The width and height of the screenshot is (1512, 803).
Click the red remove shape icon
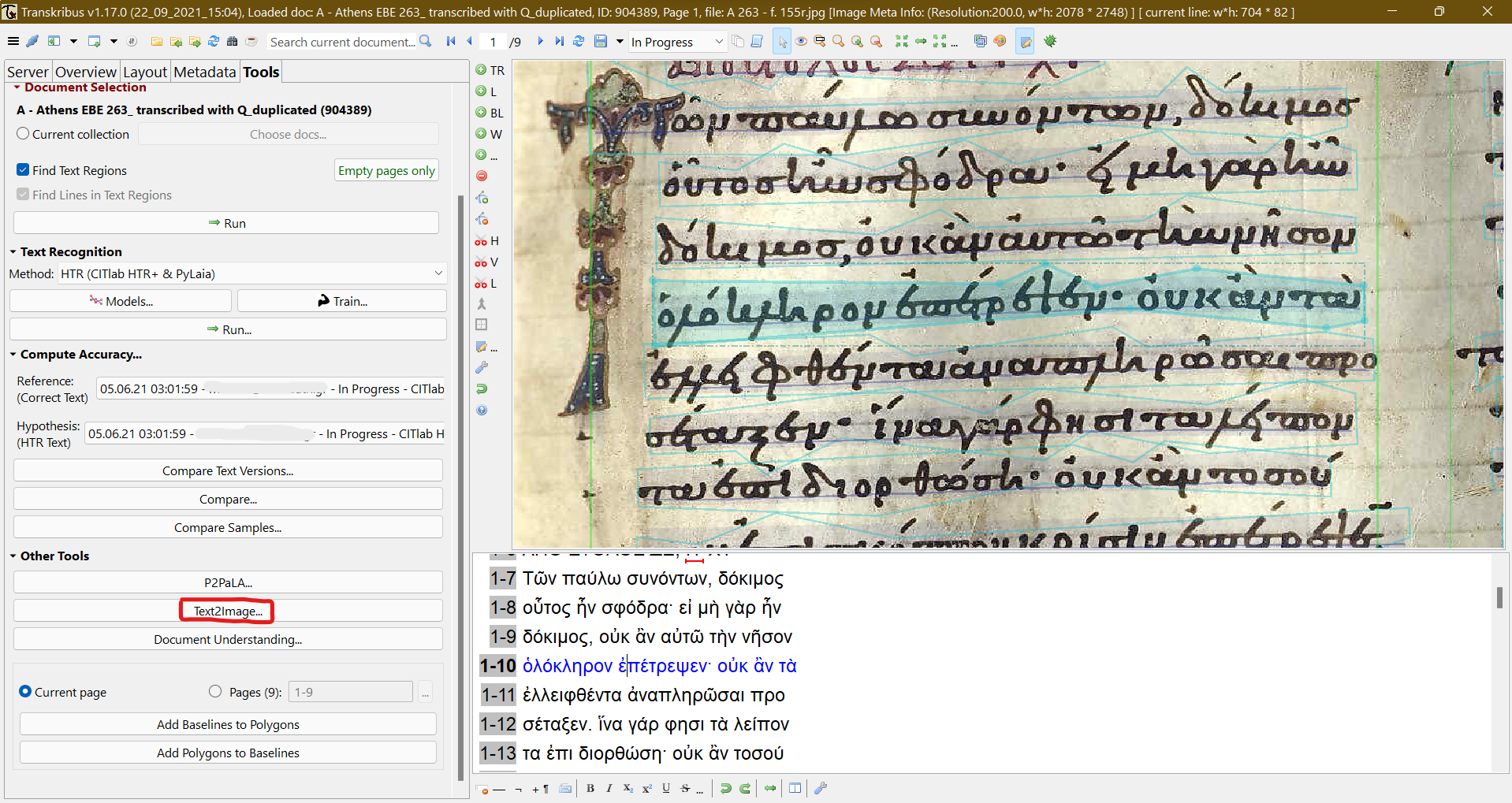482,176
